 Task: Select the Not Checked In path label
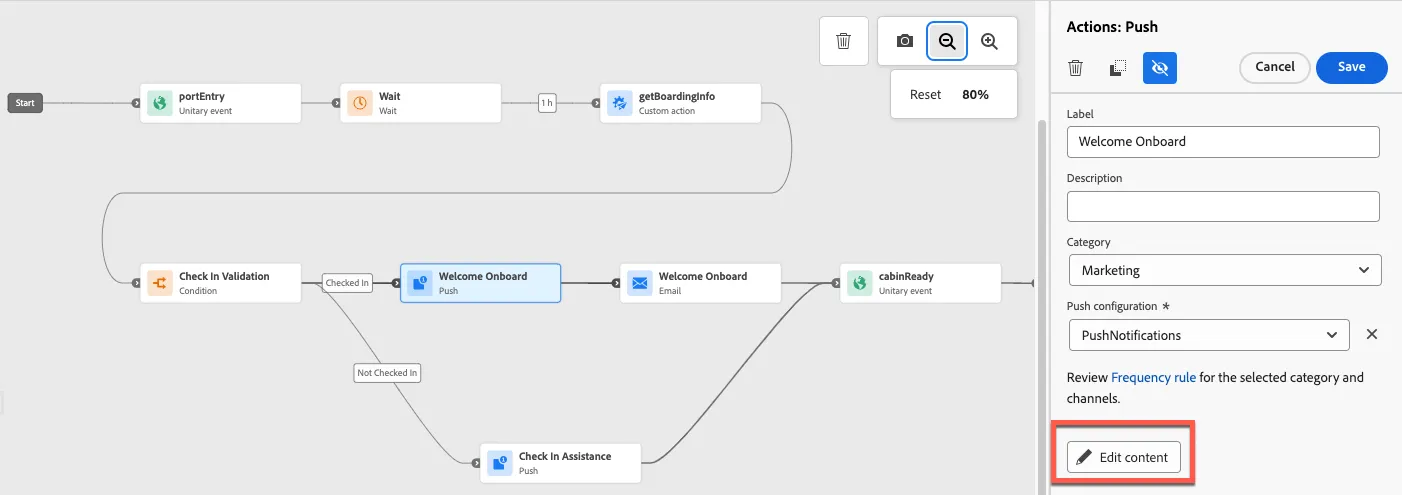388,373
